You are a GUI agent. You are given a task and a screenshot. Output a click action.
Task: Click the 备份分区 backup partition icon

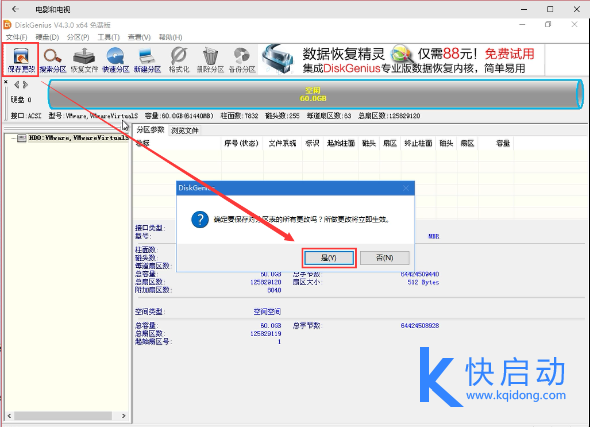(x=242, y=59)
